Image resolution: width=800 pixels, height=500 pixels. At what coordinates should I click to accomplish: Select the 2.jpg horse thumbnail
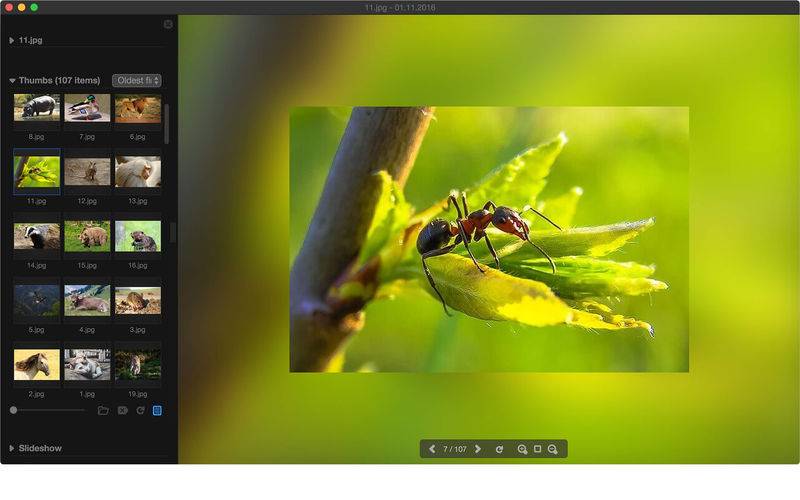[36, 365]
